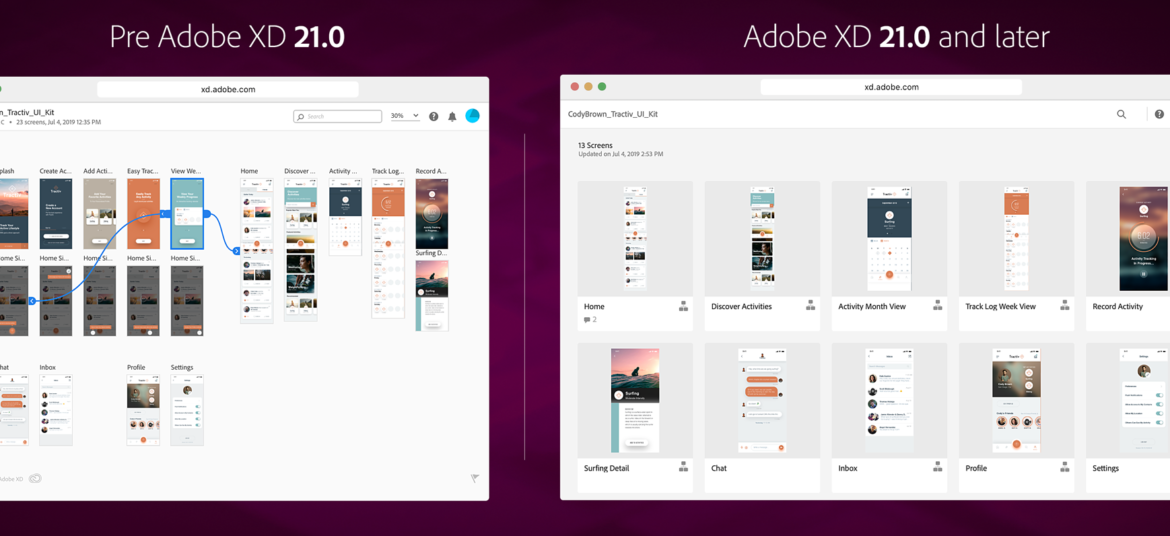The height and width of the screenshot is (536, 1170).
Task: Click the pin flag icon at the left window's bottom corner
Action: click(475, 479)
